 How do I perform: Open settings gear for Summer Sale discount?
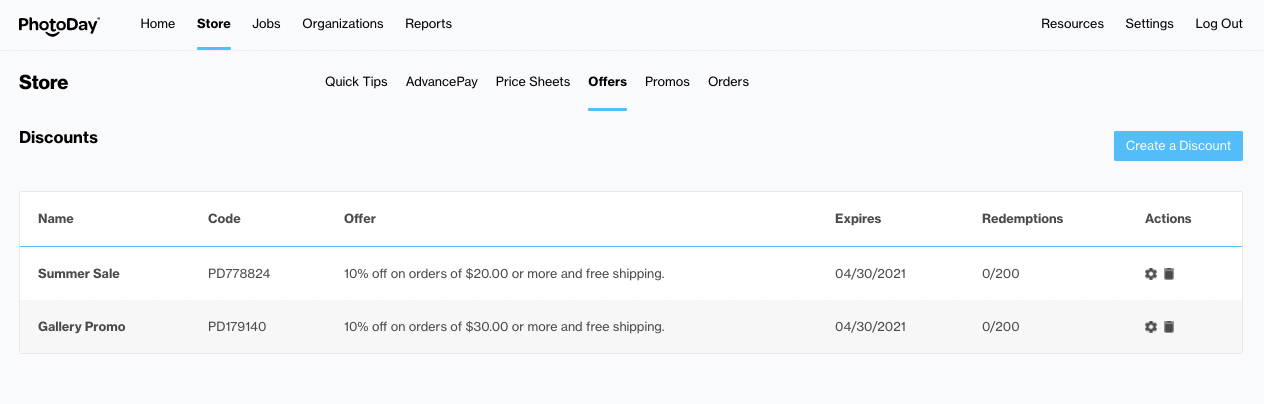coord(1151,274)
